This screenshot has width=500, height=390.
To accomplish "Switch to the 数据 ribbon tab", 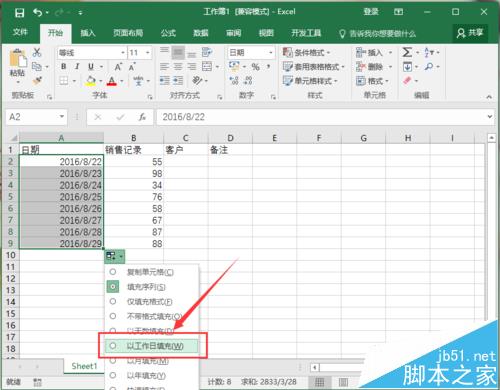I will (201, 33).
